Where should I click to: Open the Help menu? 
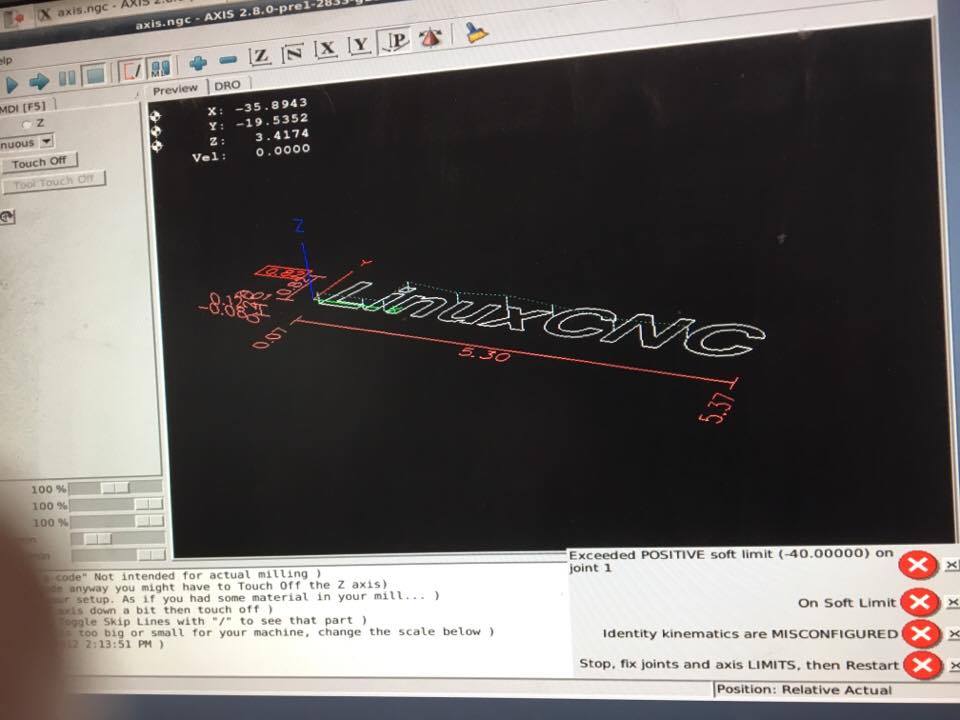[x=6, y=60]
